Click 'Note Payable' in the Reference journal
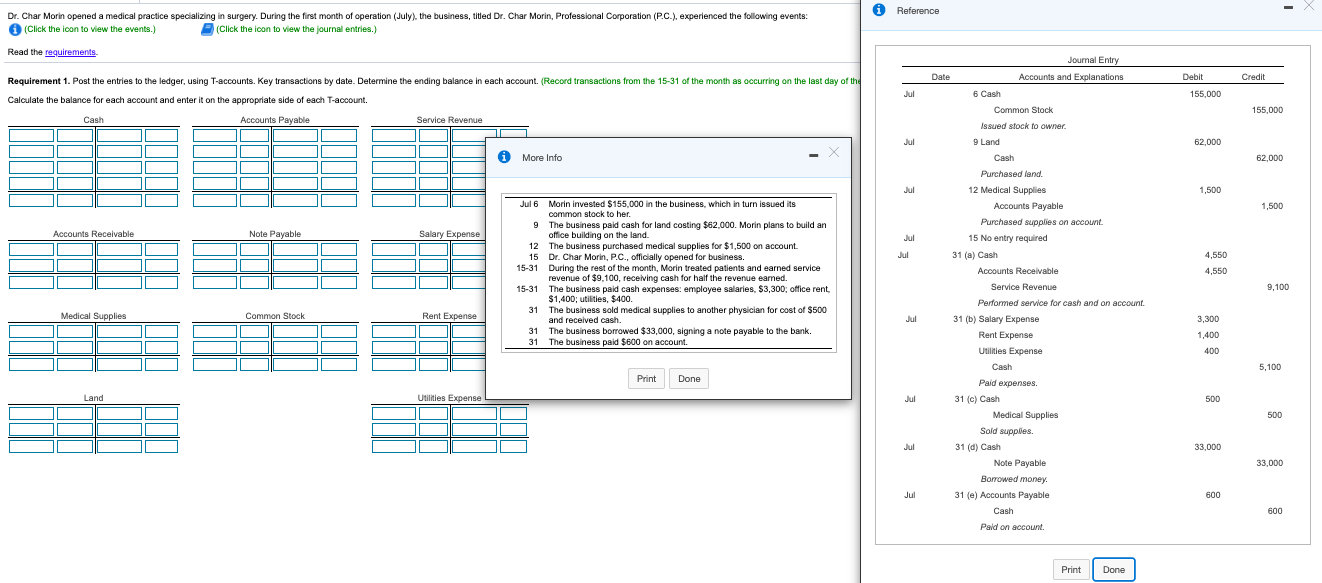The width and height of the screenshot is (1322, 583). pos(1020,463)
